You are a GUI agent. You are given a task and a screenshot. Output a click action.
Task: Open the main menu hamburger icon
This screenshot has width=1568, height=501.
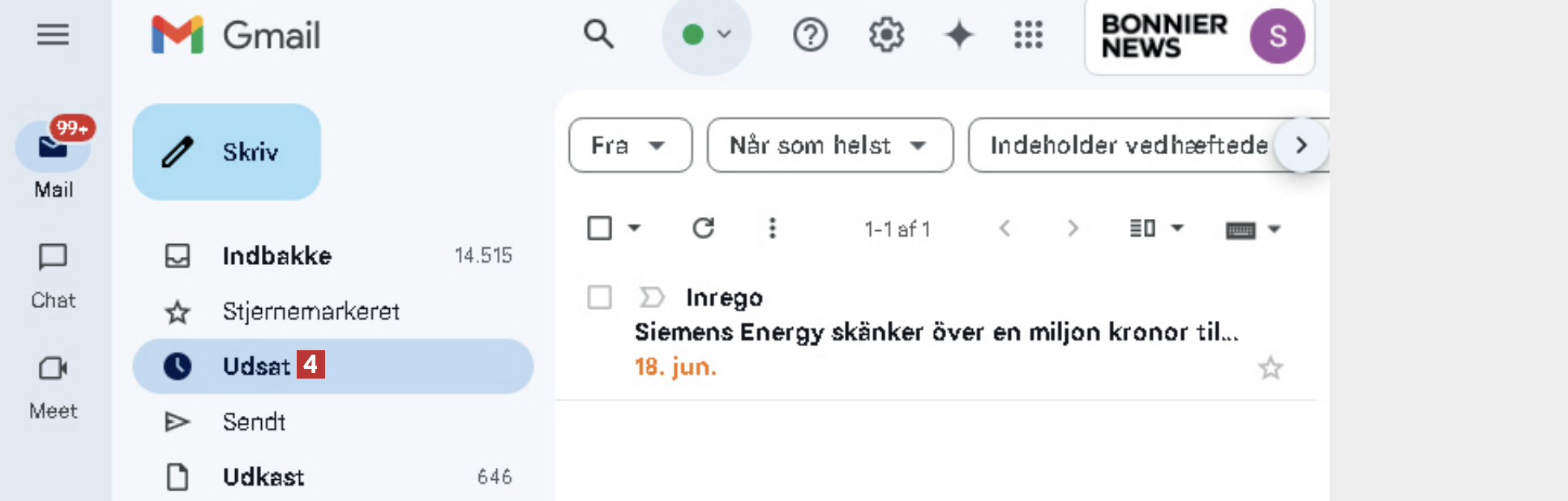click(x=53, y=35)
